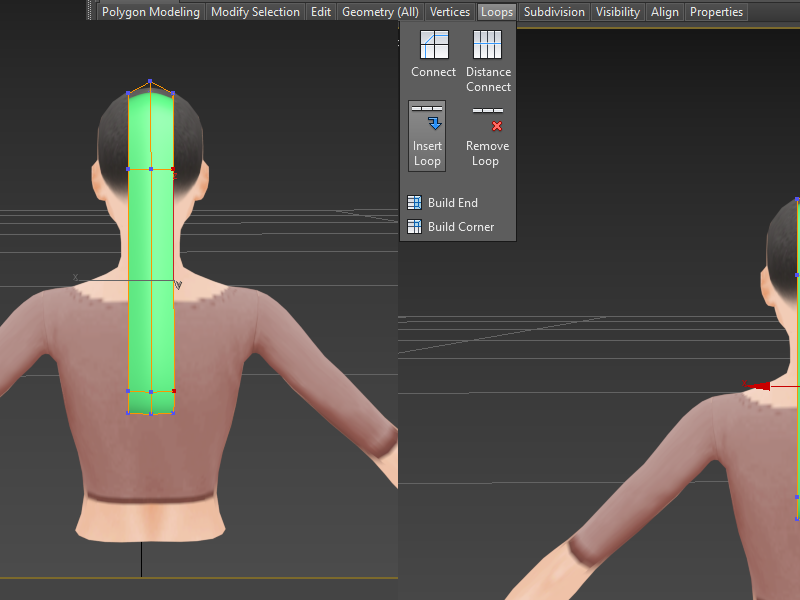Viewport: 800px width, 600px height.
Task: Click the ribbon's left drag handle
Action: coord(91,10)
